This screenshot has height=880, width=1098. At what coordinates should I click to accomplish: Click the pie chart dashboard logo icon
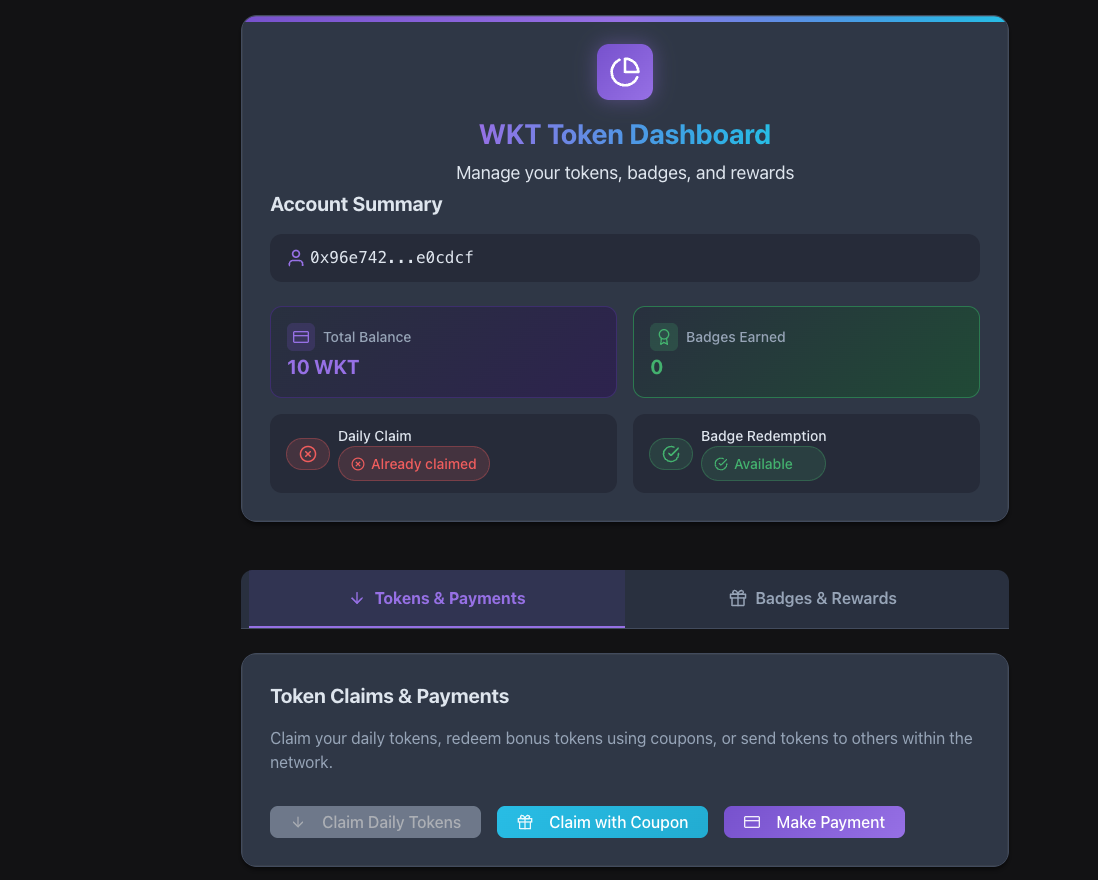pos(625,72)
